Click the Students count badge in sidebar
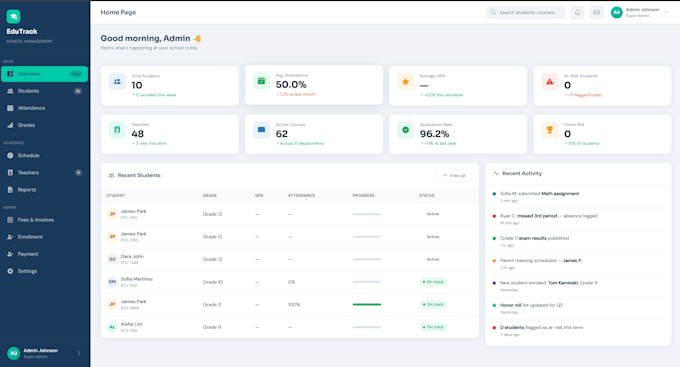This screenshot has width=680, height=367. pyautogui.click(x=78, y=91)
